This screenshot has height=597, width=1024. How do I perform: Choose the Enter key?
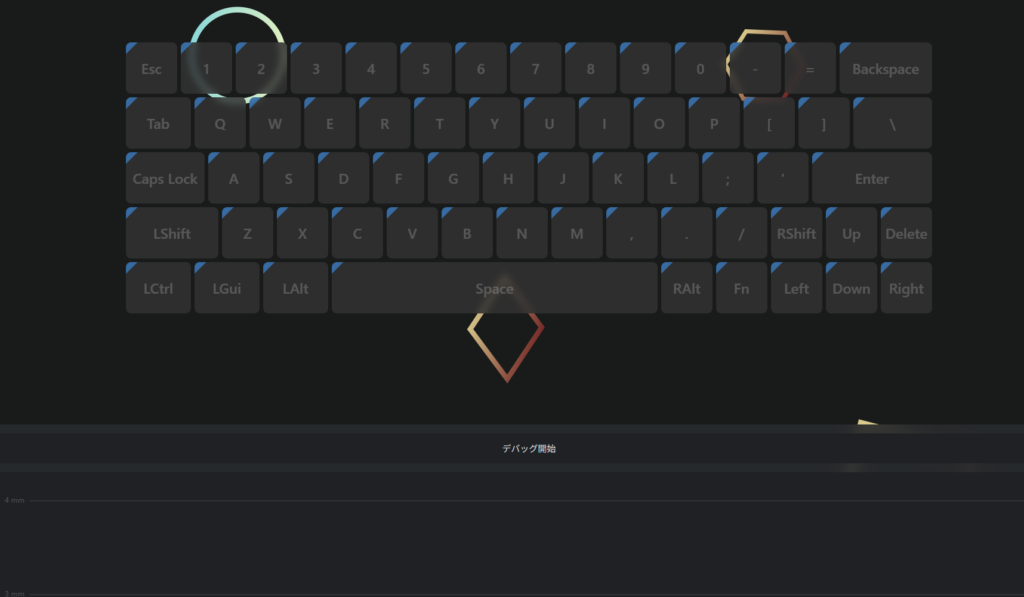[871, 178]
